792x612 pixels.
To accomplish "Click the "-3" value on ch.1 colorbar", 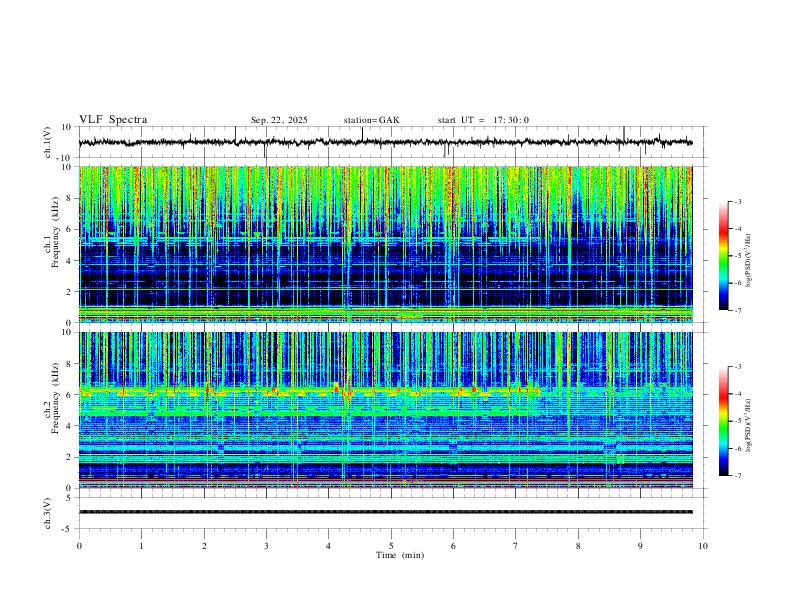I will point(737,201).
